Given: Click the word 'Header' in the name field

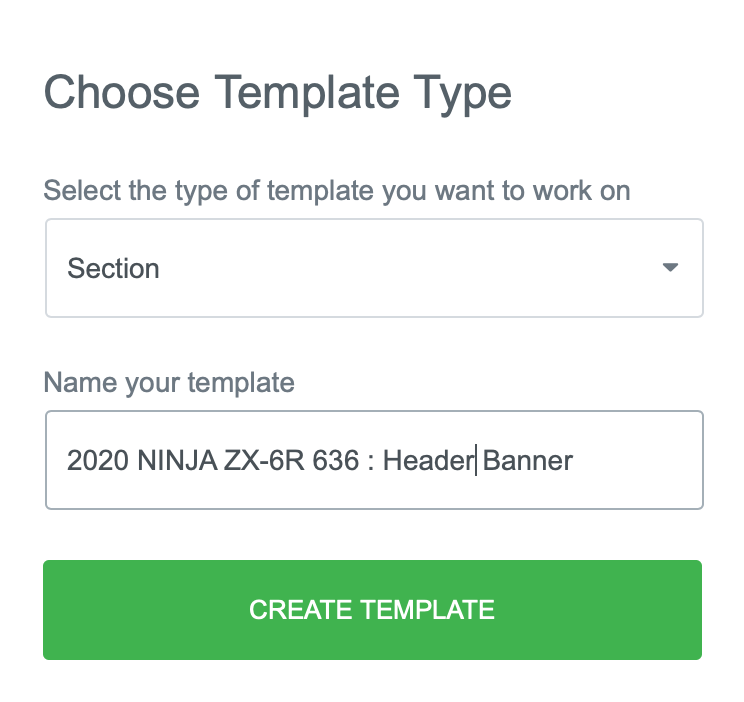Looking at the screenshot, I should pos(429,461).
